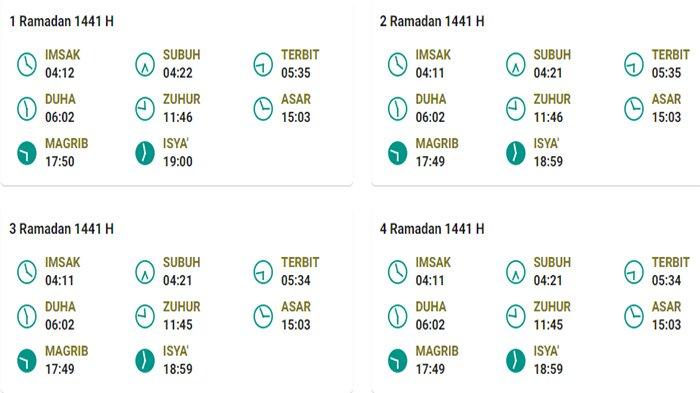Select the 4 Ramadan 1441 H heading
Viewport: 700px width, 393px height.
pos(432,229)
